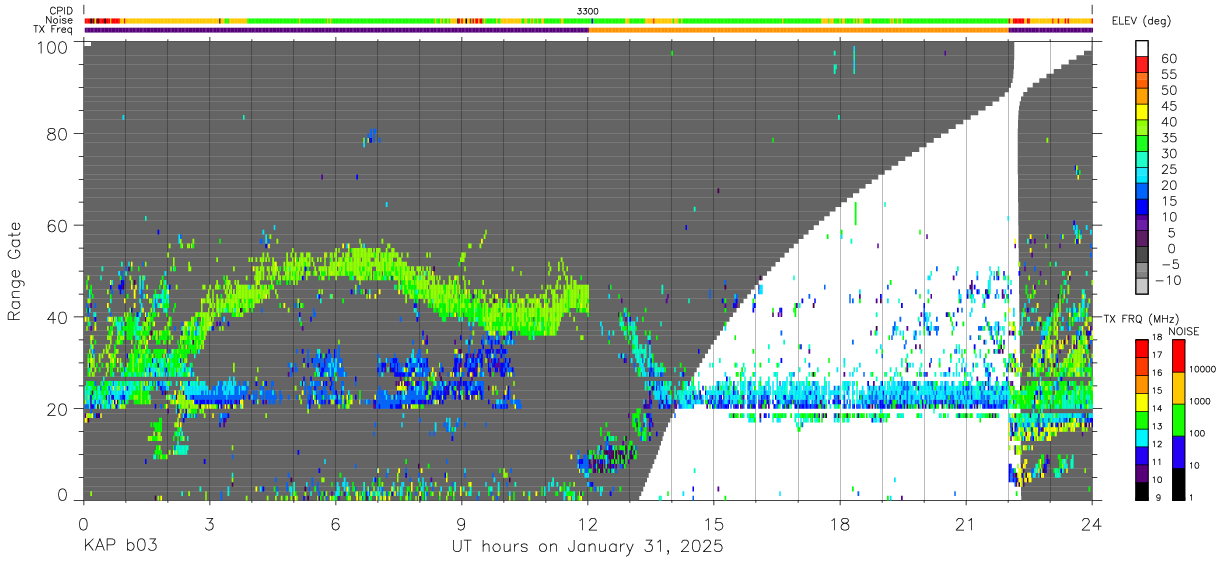Click the NOISE colorbar title
The image size is (1228, 567).
pos(1184,331)
